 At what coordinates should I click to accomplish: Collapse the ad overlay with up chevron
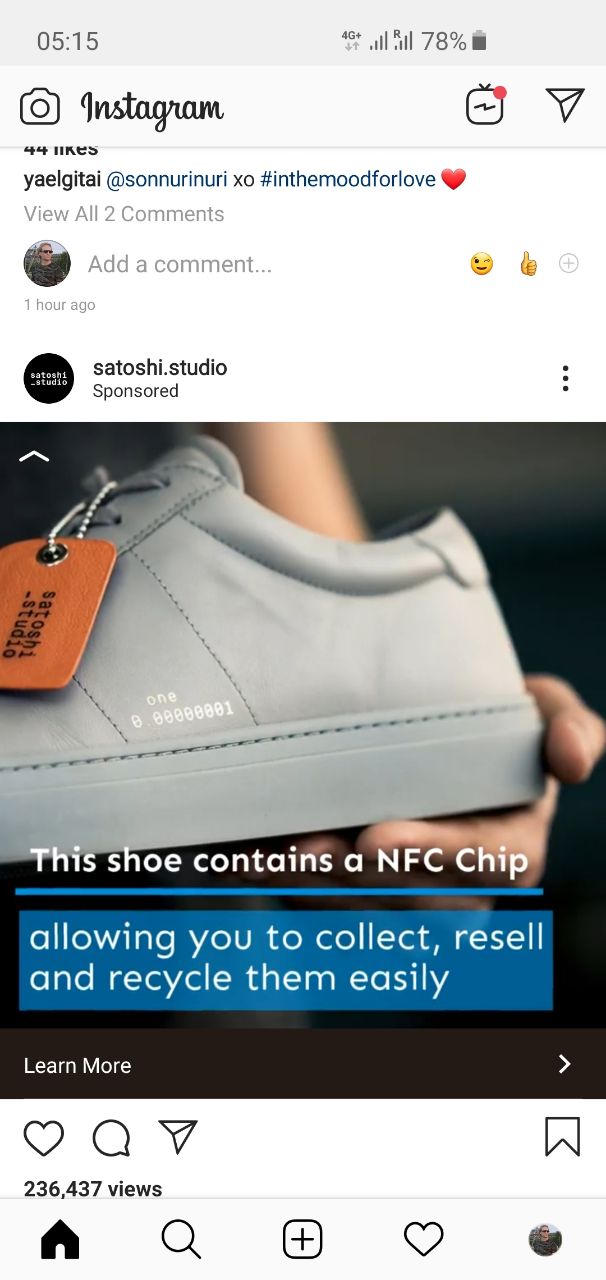pyautogui.click(x=33, y=456)
